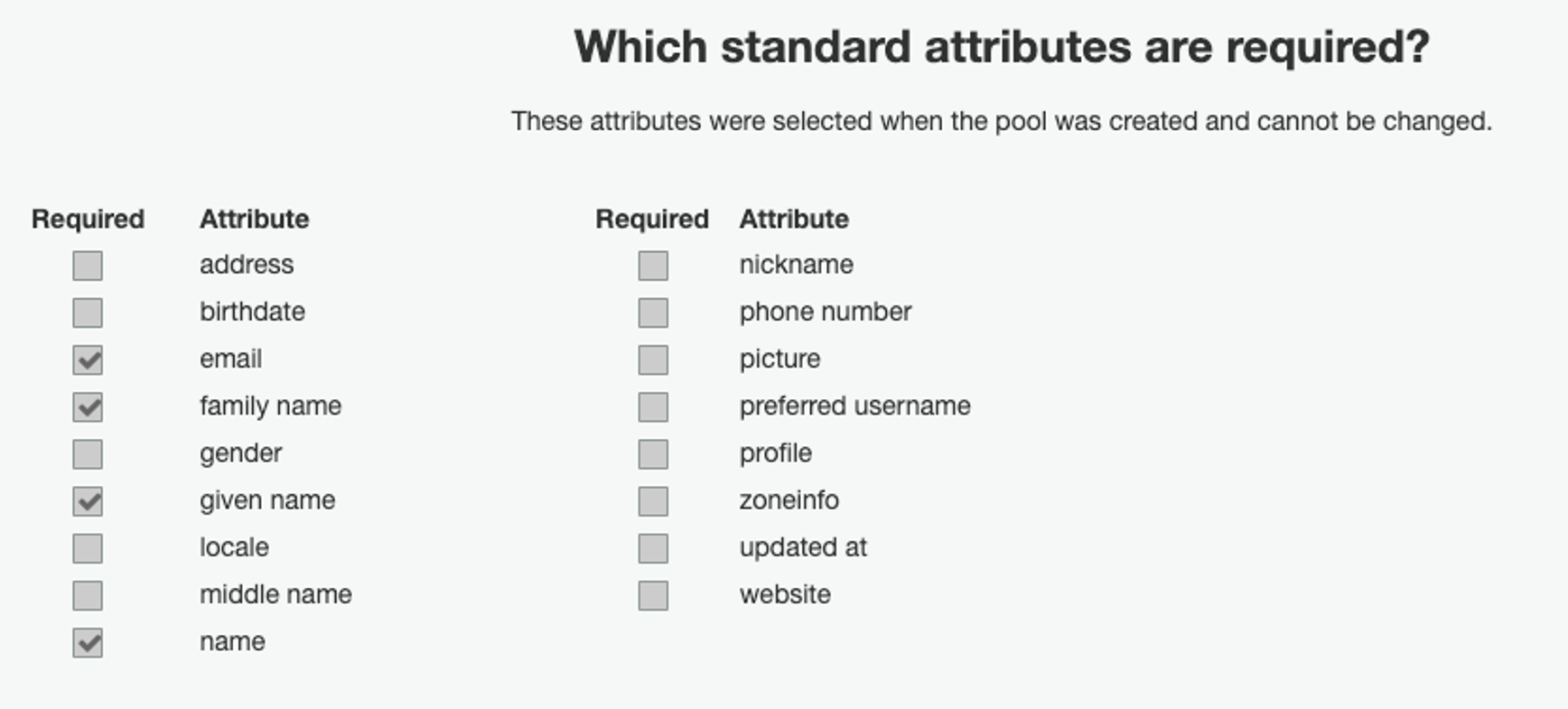Check the zoneinfo required checkbox
Screen dimensions: 1568x709
pyautogui.click(x=653, y=501)
